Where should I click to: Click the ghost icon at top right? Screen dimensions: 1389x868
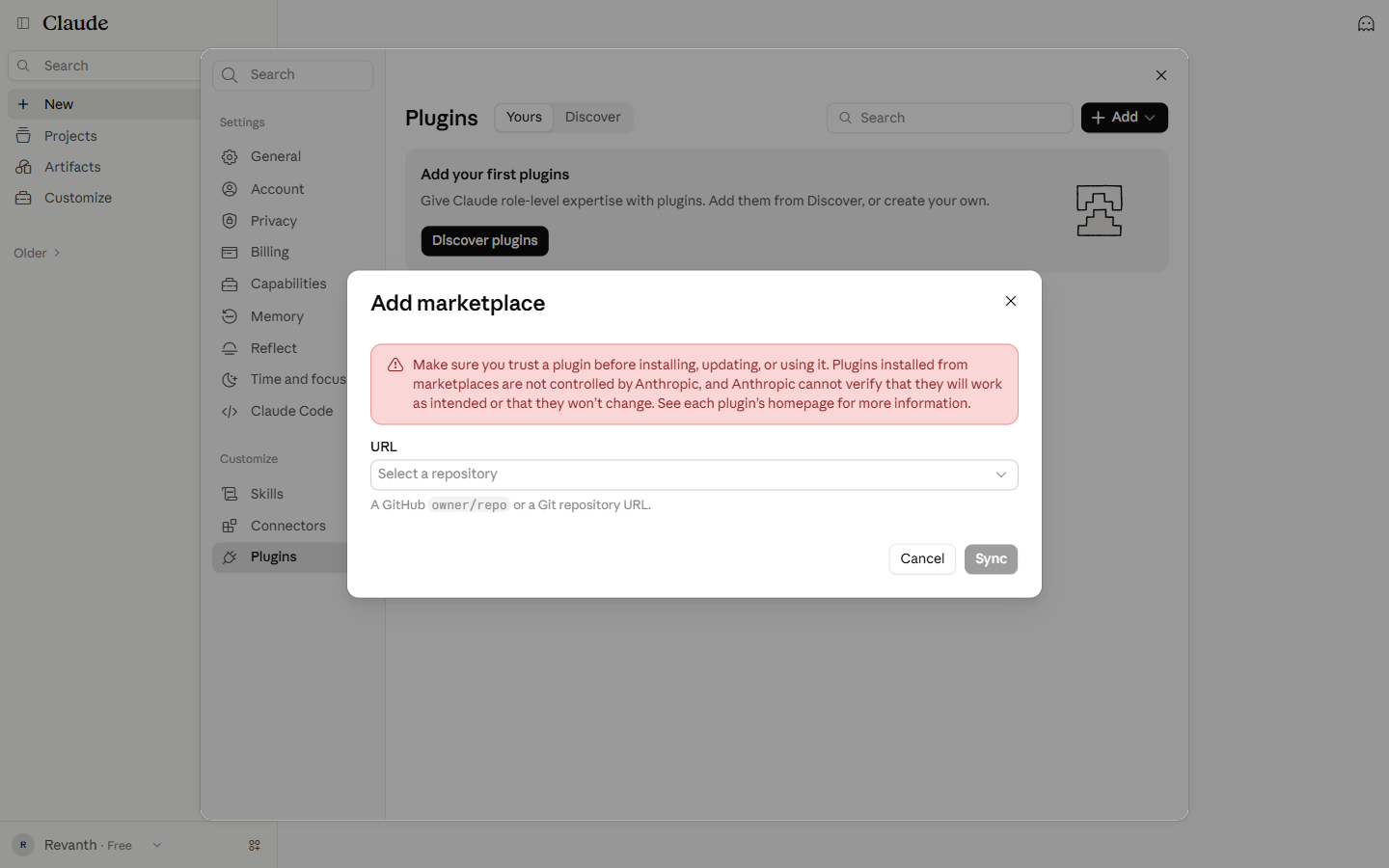pyautogui.click(x=1366, y=23)
